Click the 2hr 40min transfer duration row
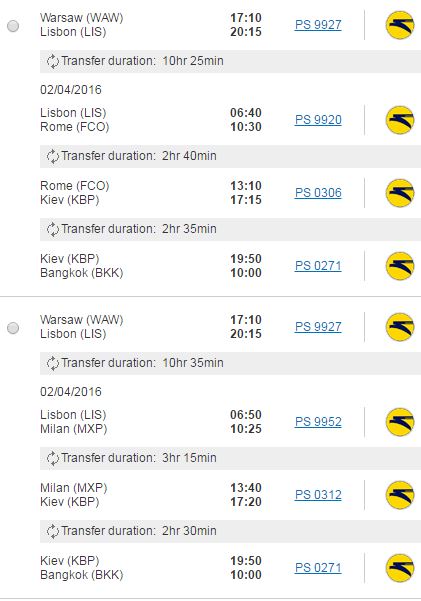 (x=230, y=156)
